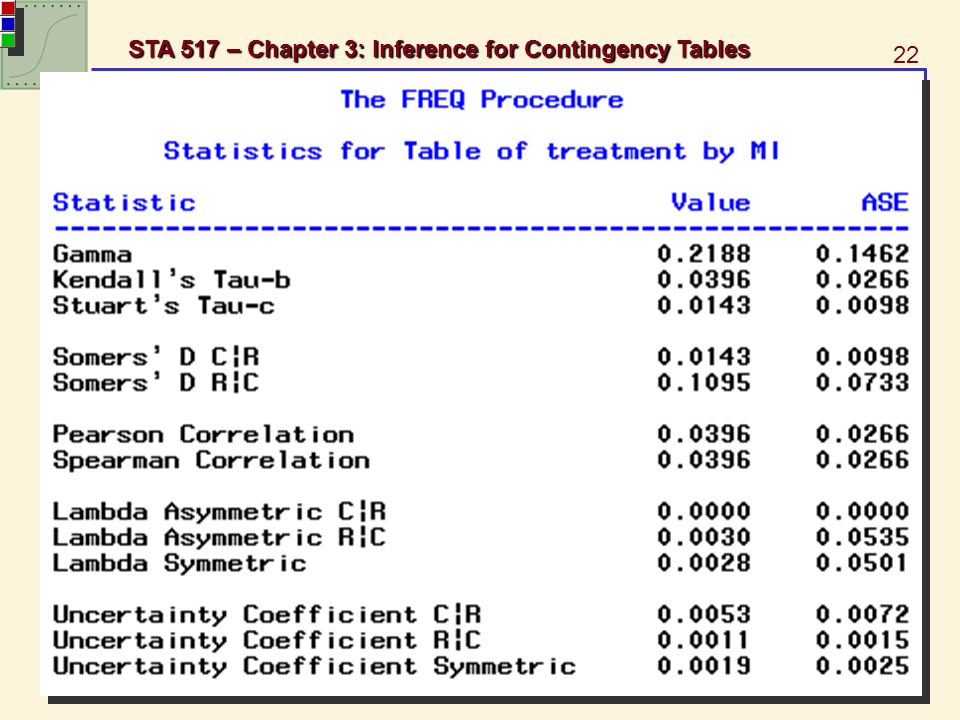Click Uncertainty Coefficient C|R ASE 0.0072
The width and height of the screenshot is (960, 720).
(862, 614)
